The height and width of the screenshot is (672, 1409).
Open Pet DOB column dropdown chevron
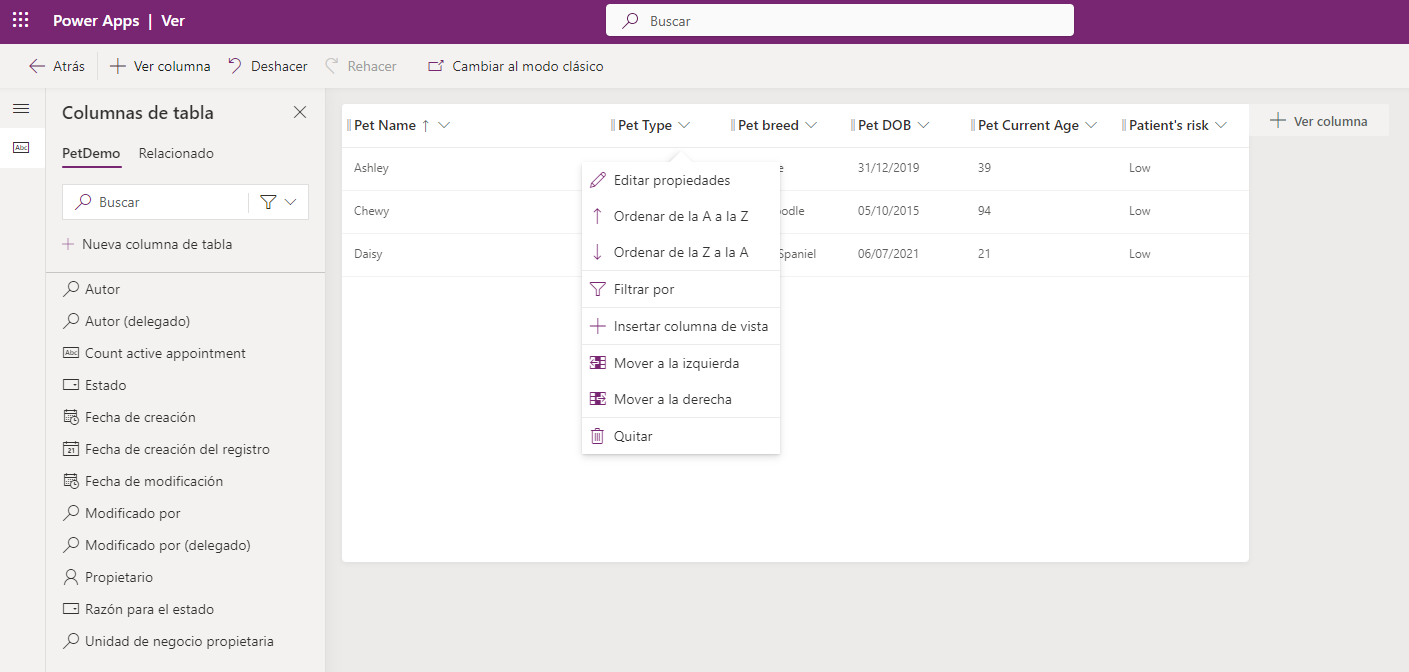(x=923, y=125)
